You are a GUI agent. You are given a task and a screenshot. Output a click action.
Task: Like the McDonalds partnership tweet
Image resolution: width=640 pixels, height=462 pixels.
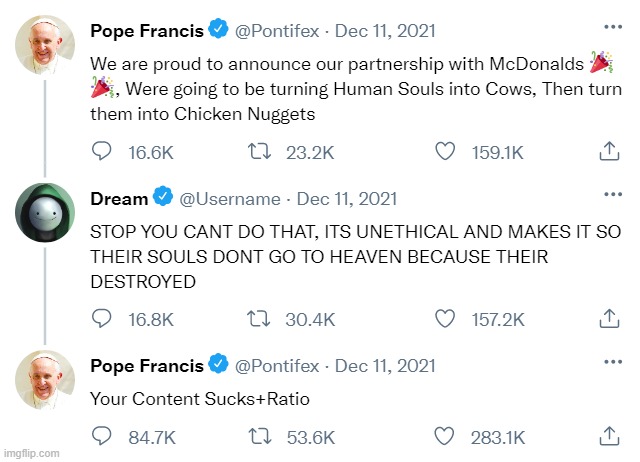[x=447, y=151]
